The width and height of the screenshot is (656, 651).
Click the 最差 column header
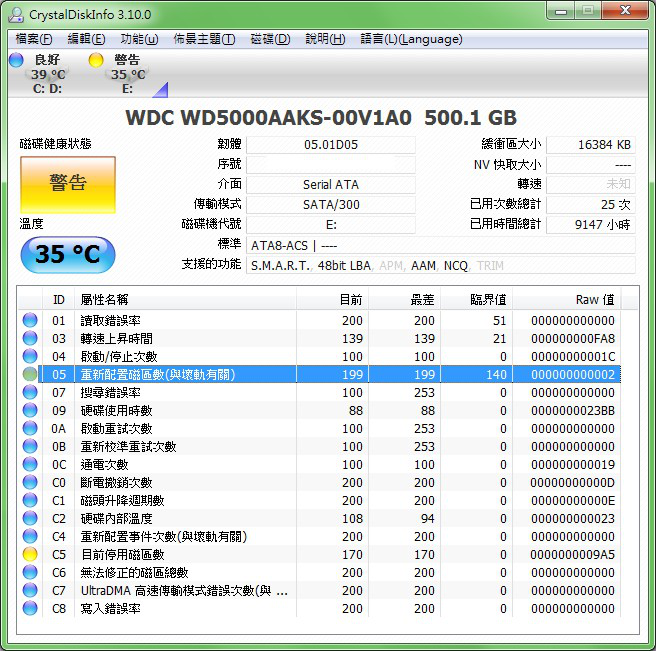(405, 300)
